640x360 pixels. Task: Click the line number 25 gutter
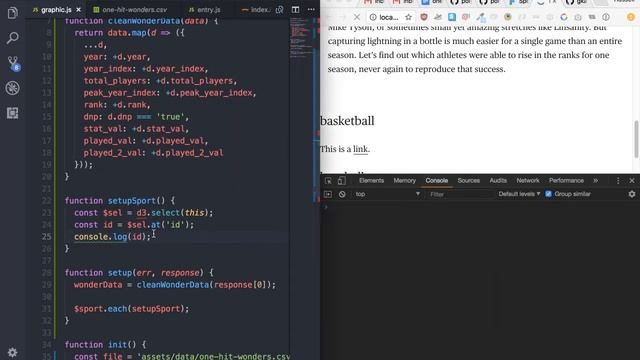point(47,237)
